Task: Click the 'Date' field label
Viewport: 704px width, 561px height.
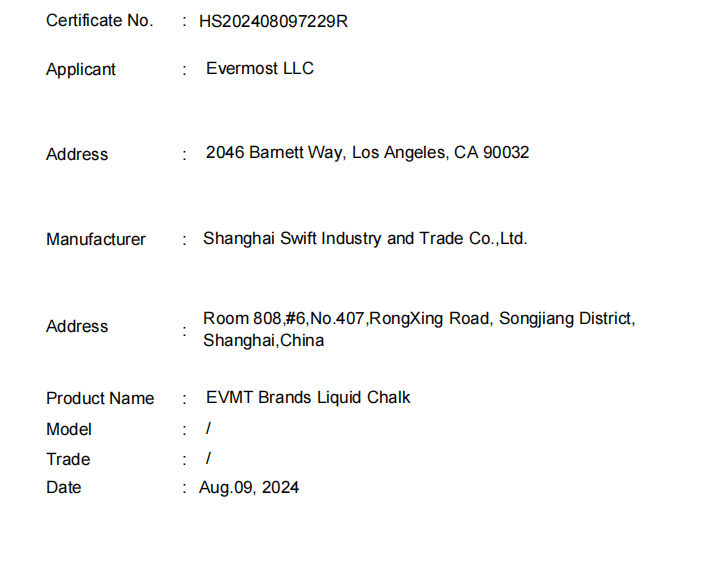Action: tap(64, 488)
